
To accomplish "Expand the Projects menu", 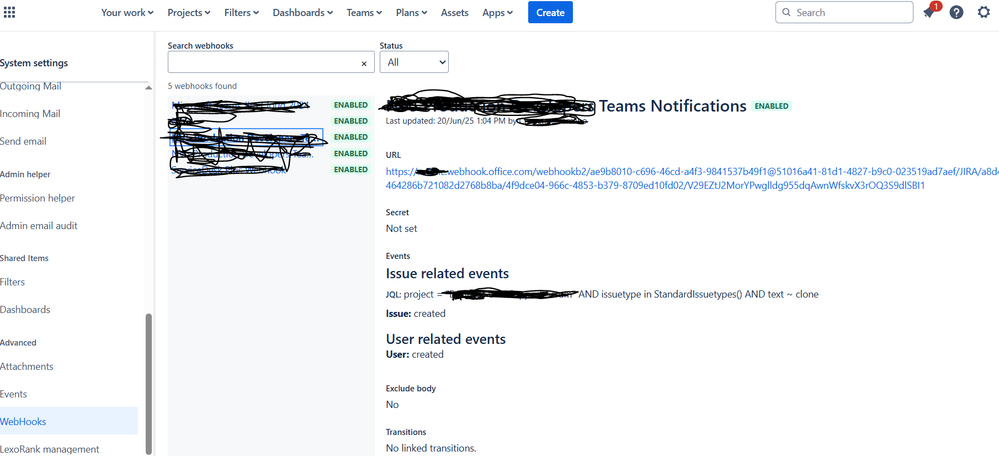I will pyautogui.click(x=189, y=12).
